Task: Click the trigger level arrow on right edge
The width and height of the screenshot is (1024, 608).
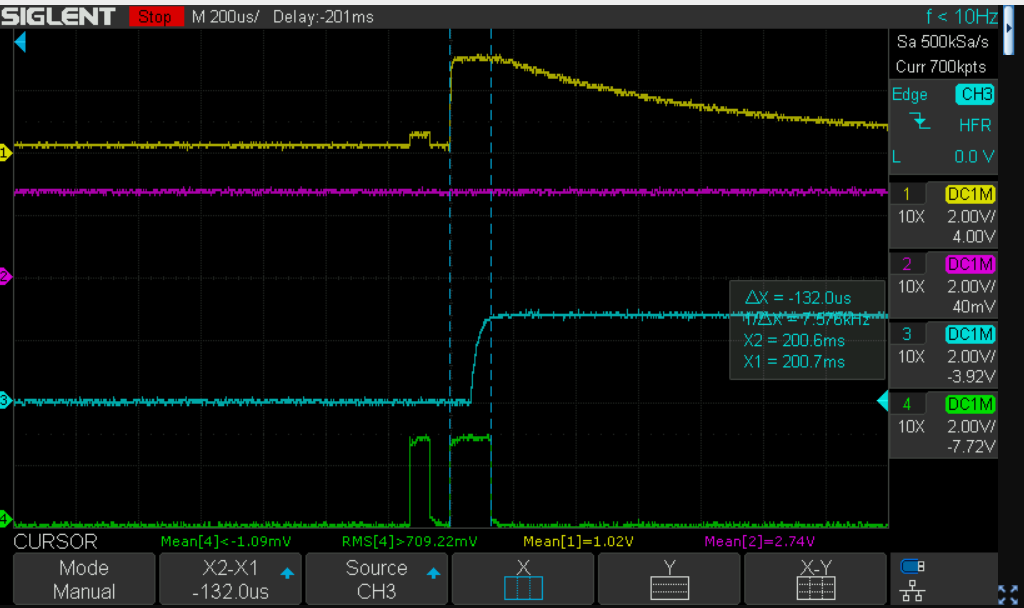Action: 882,401
